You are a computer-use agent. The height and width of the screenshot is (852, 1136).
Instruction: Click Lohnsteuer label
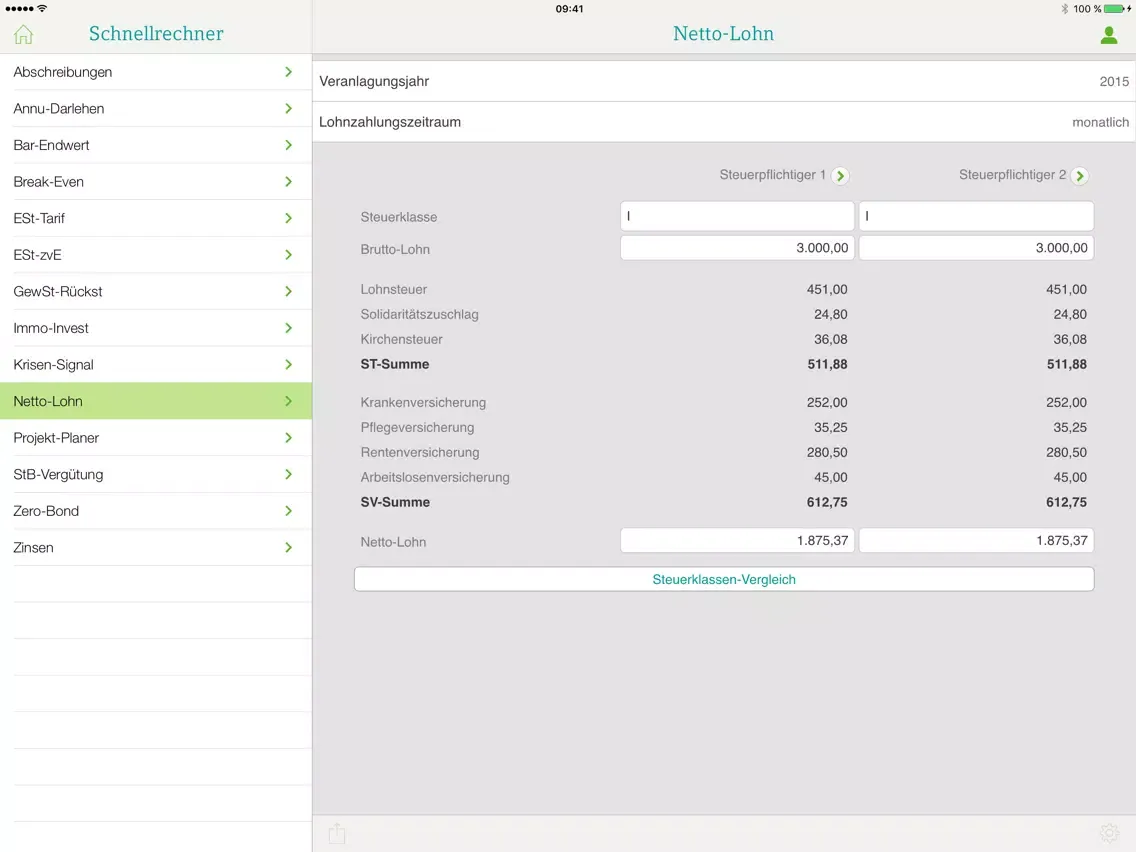[393, 289]
